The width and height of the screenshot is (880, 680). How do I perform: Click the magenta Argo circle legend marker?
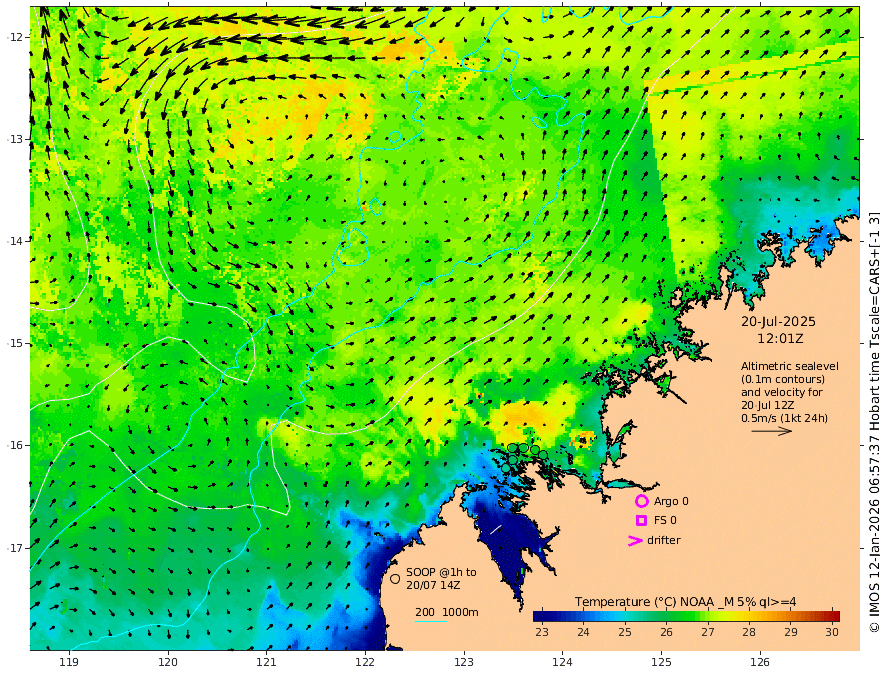(641, 501)
